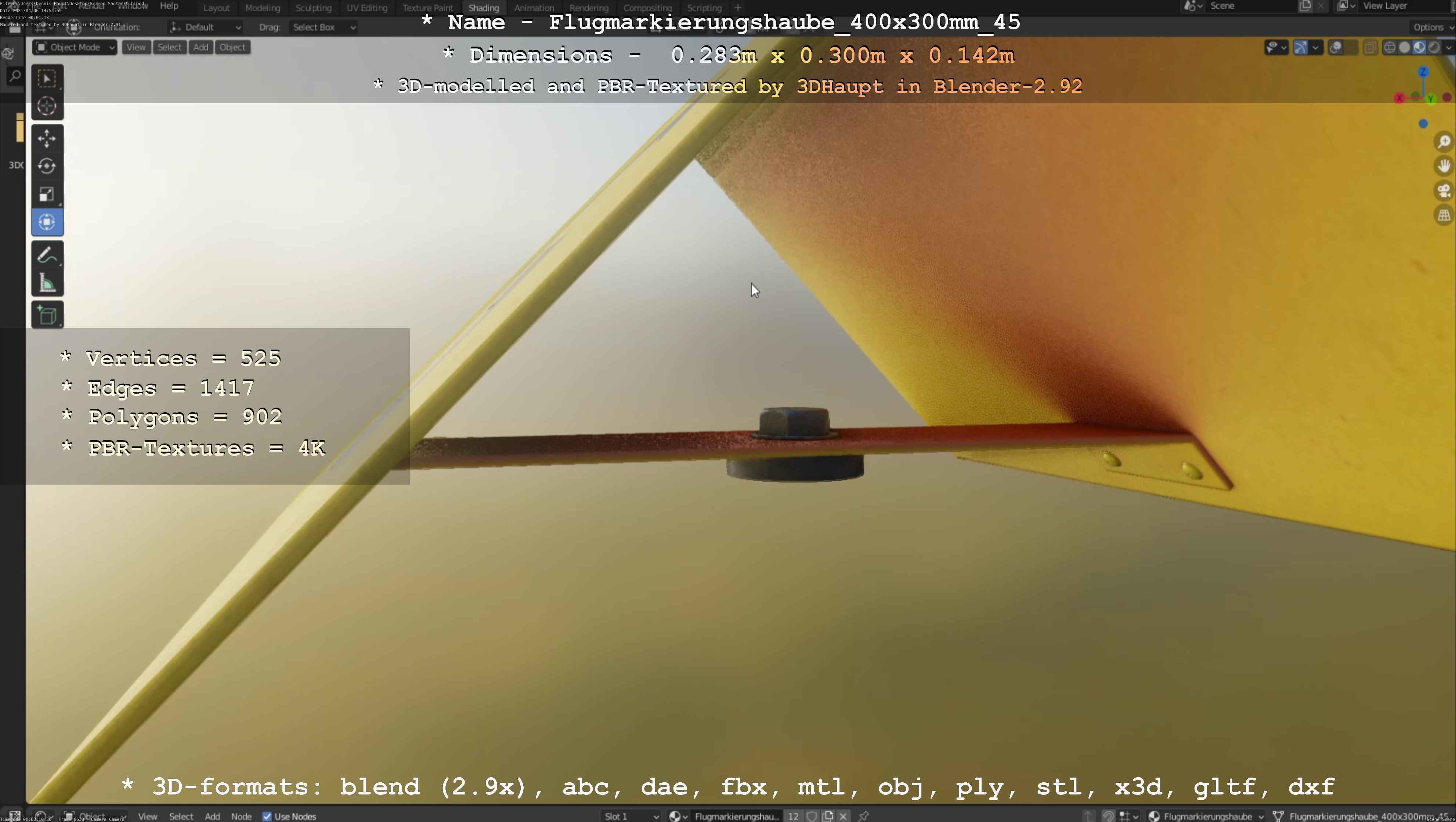Toggle node editor snapping magnet

1108,816
